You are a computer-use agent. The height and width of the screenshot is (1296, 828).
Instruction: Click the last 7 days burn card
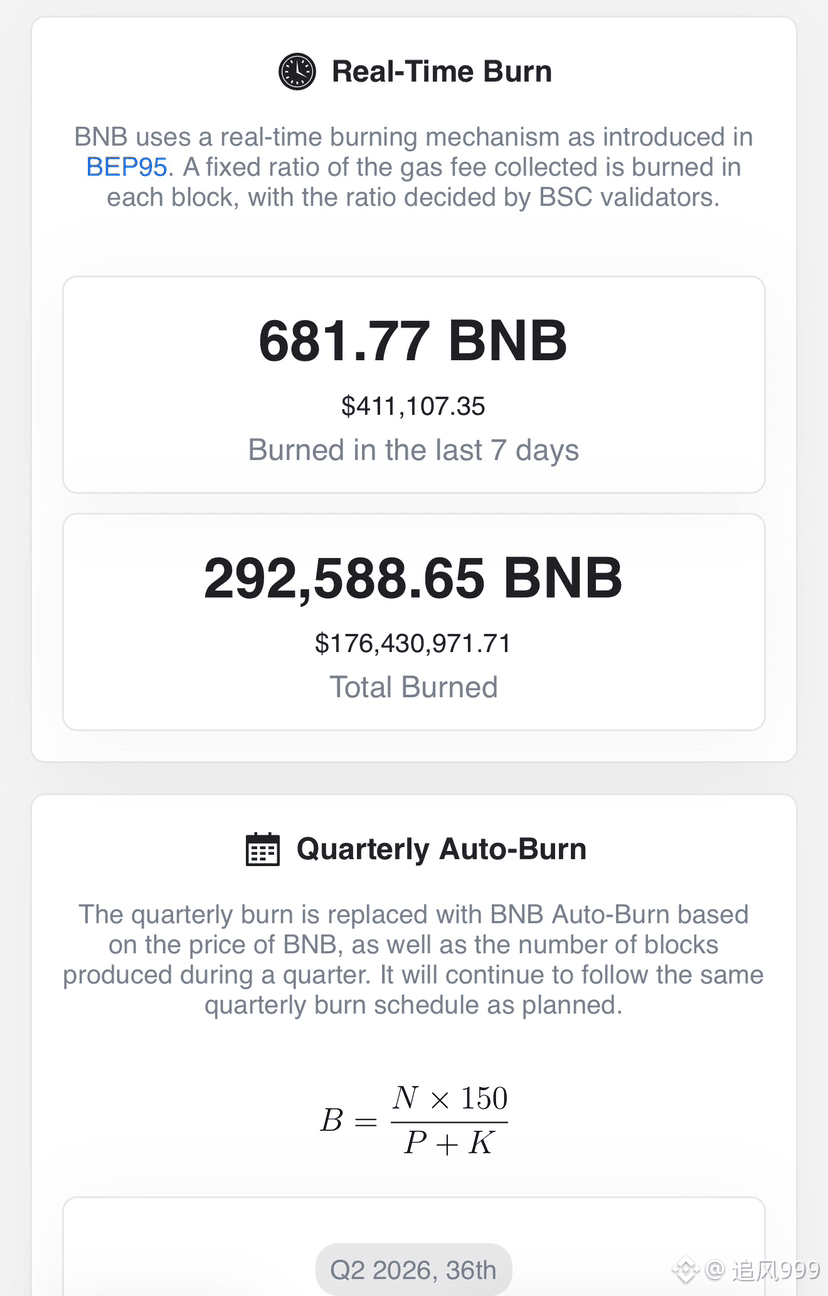pyautogui.click(x=414, y=385)
